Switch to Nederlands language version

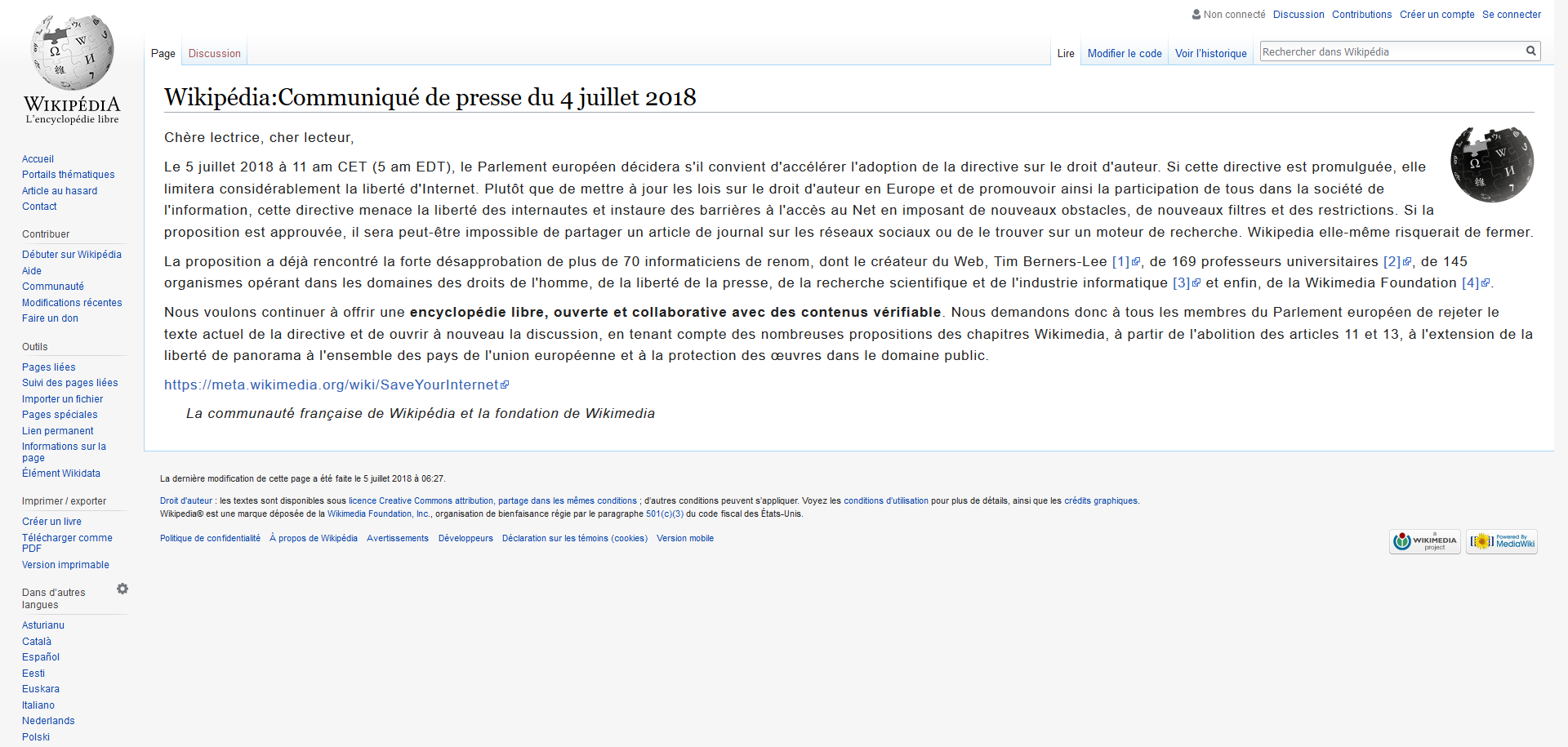tap(48, 721)
